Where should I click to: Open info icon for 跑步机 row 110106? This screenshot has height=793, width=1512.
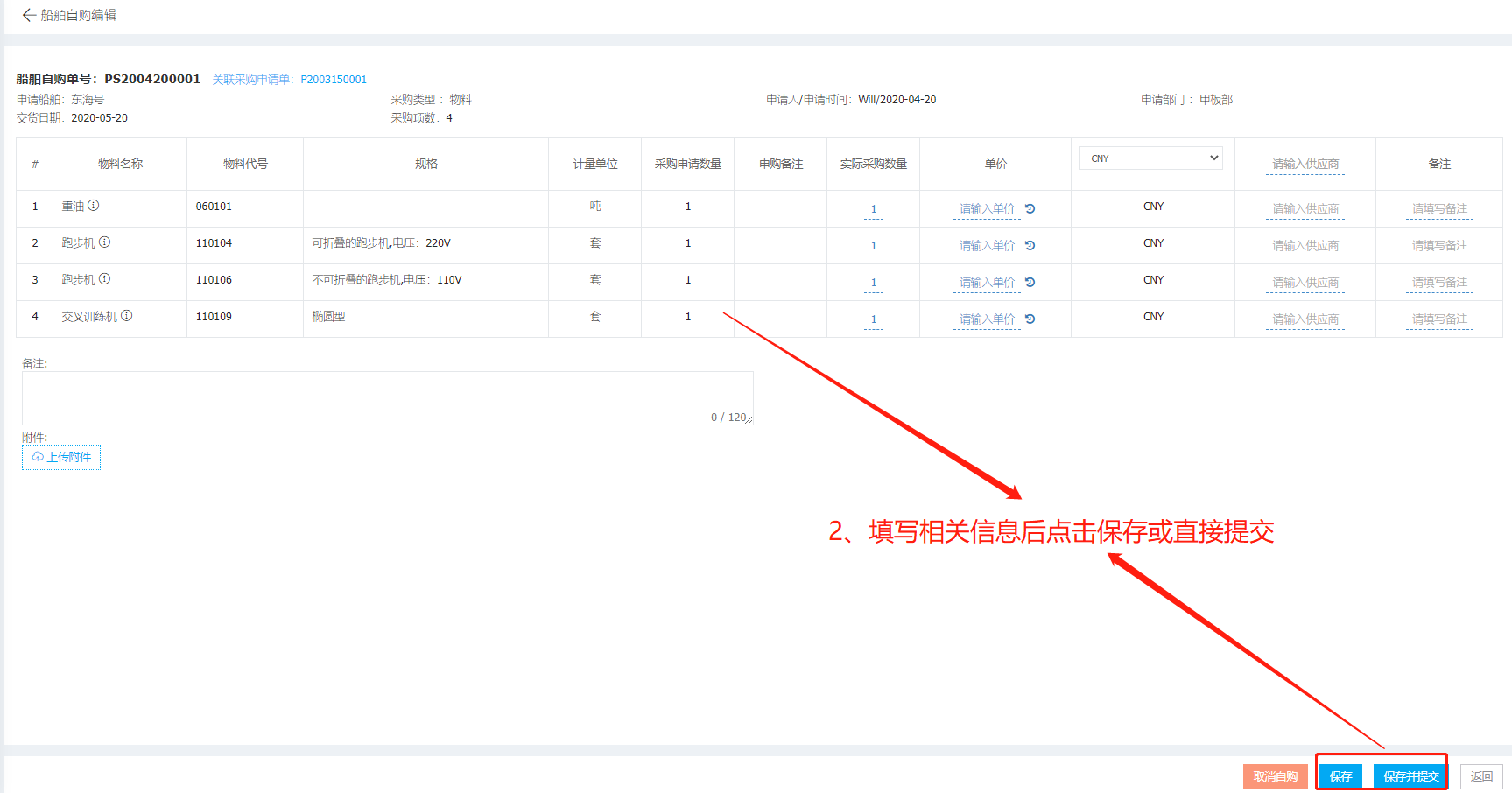(105, 279)
